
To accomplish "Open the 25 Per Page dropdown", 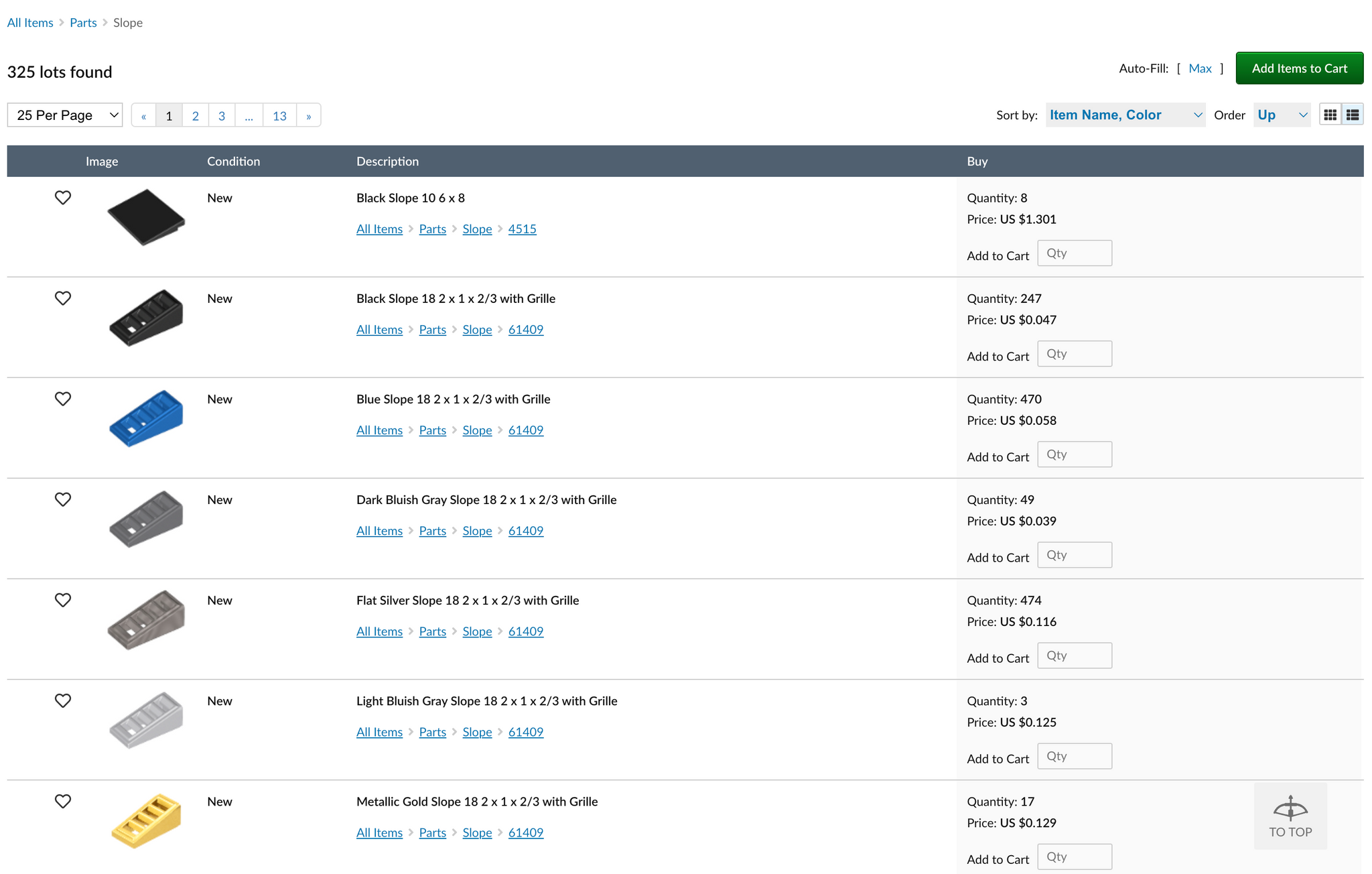I will click(x=66, y=115).
